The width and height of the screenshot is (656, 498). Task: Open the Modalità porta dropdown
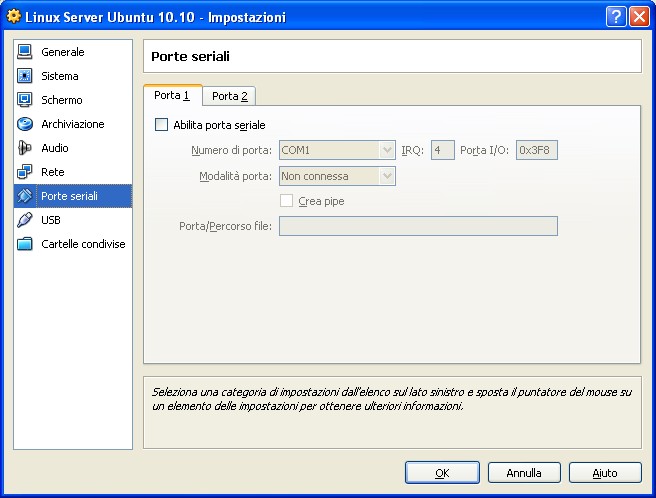click(337, 176)
